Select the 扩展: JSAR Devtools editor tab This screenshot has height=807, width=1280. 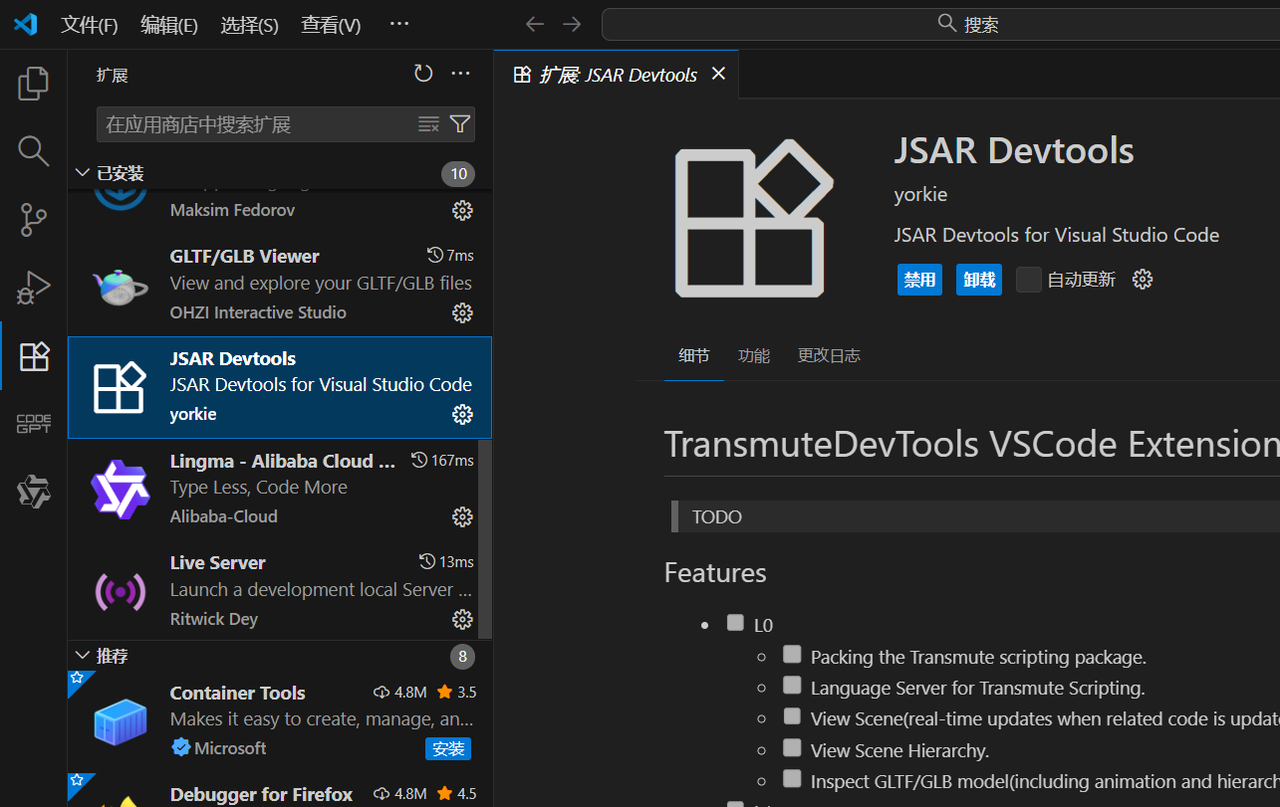(x=617, y=74)
